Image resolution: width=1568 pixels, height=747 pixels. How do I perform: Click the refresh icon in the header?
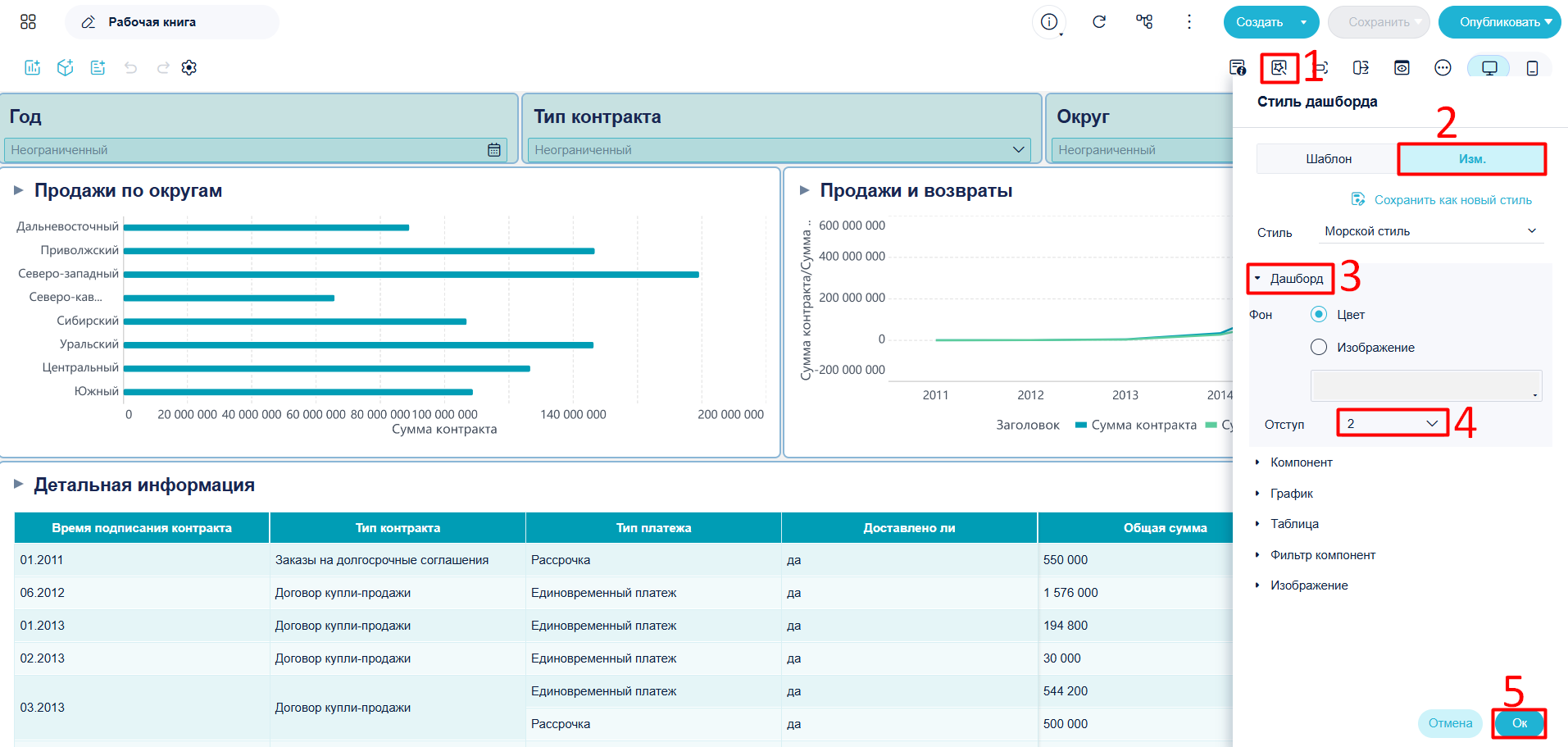tap(1099, 22)
